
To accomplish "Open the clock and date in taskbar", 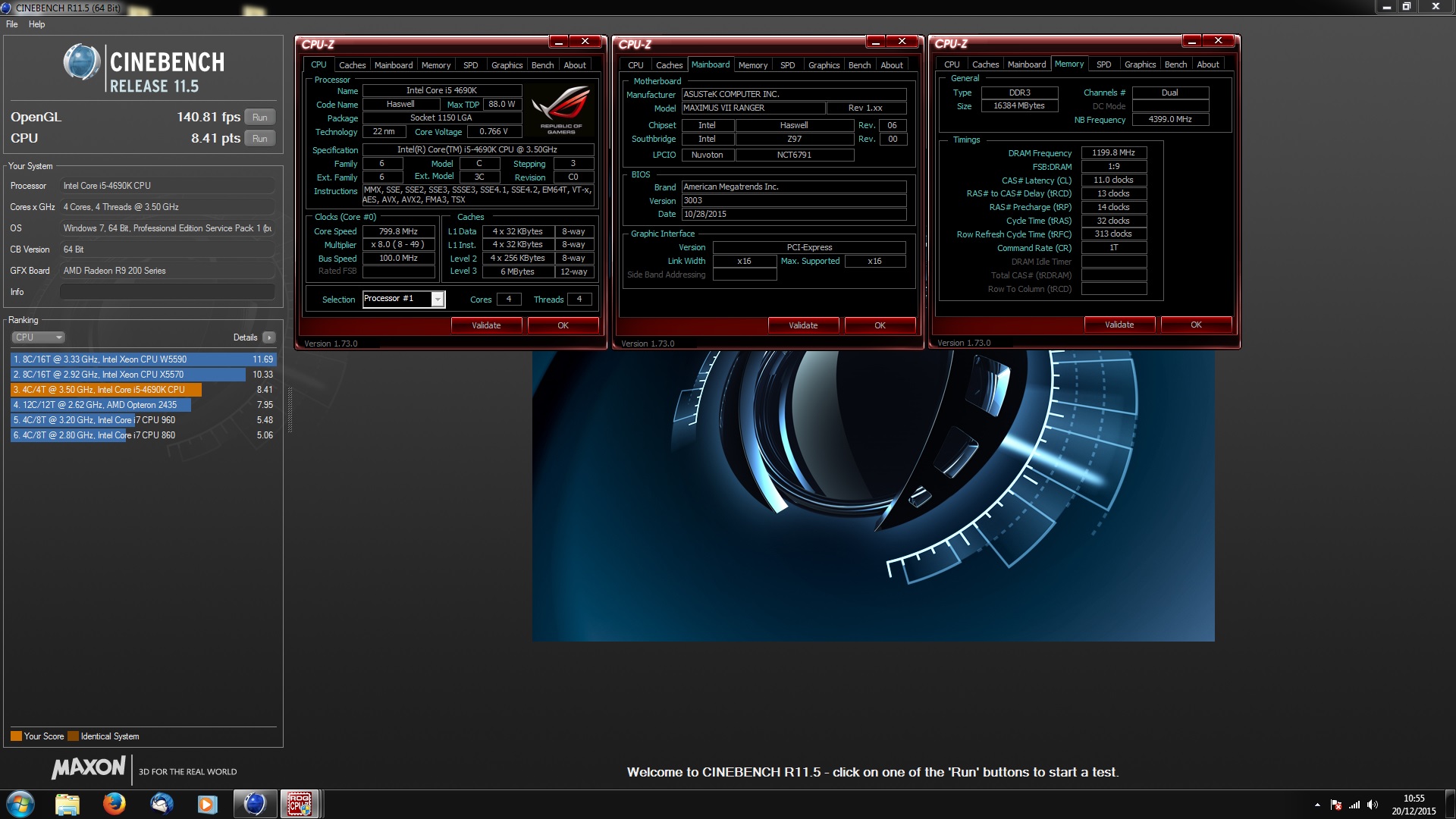I will [1414, 805].
